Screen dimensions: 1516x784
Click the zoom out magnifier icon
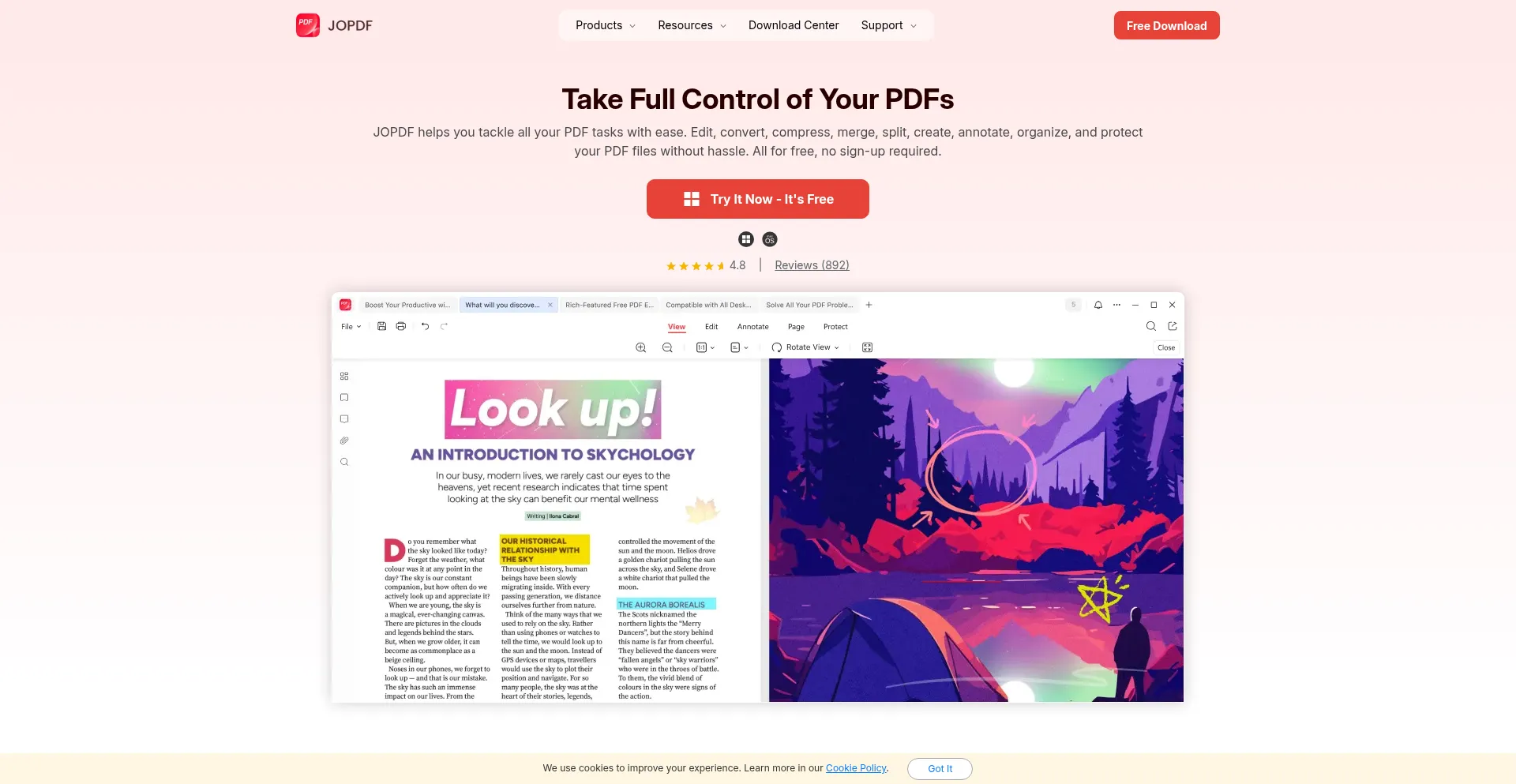click(667, 347)
